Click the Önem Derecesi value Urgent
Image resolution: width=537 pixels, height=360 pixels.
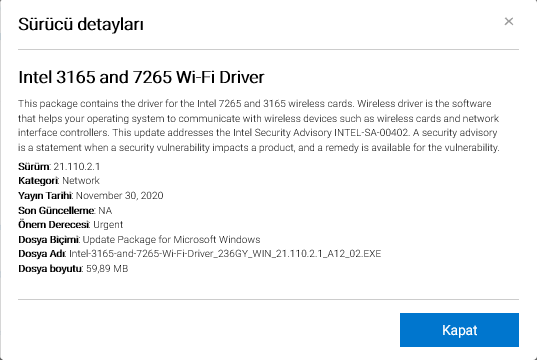[108, 225]
